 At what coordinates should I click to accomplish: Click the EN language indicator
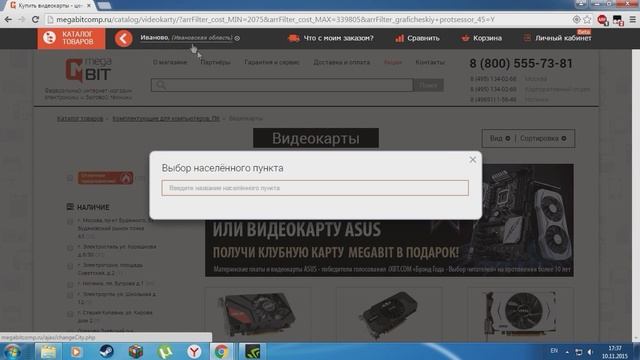tap(554, 351)
